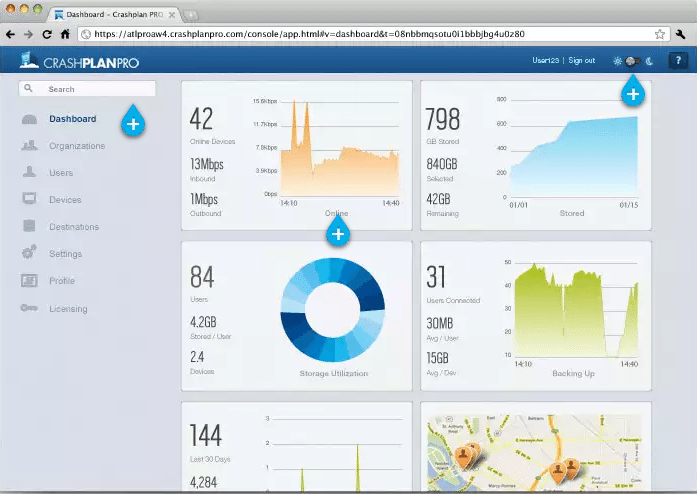The height and width of the screenshot is (494, 697).
Task: Click the browser back arrow
Action: click(x=11, y=34)
